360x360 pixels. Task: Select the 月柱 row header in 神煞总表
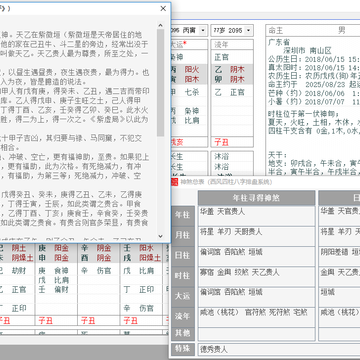click(x=182, y=235)
